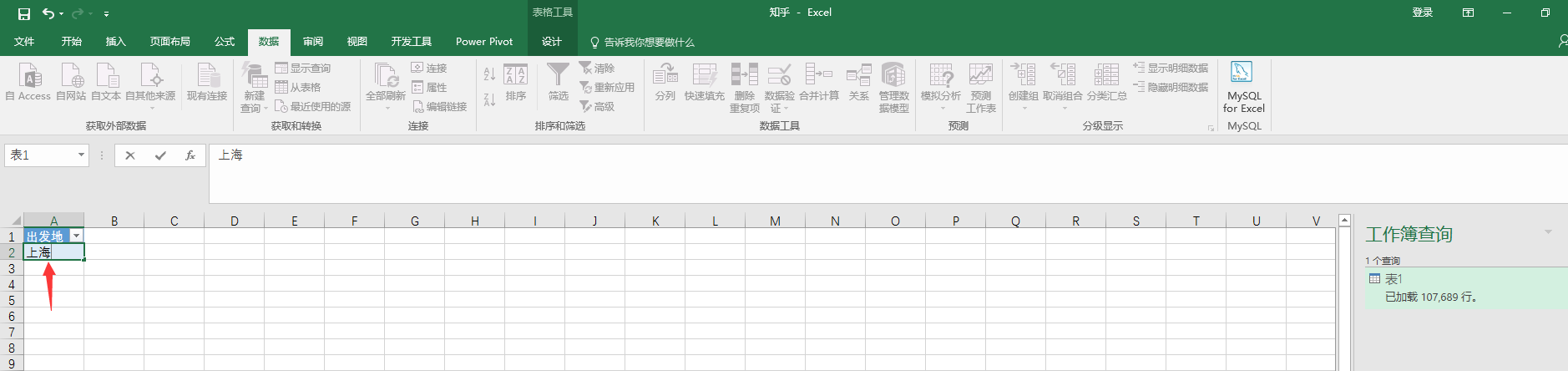1568x371 pixels.
Task: Open the Power Pivot tab
Action: 484,42
